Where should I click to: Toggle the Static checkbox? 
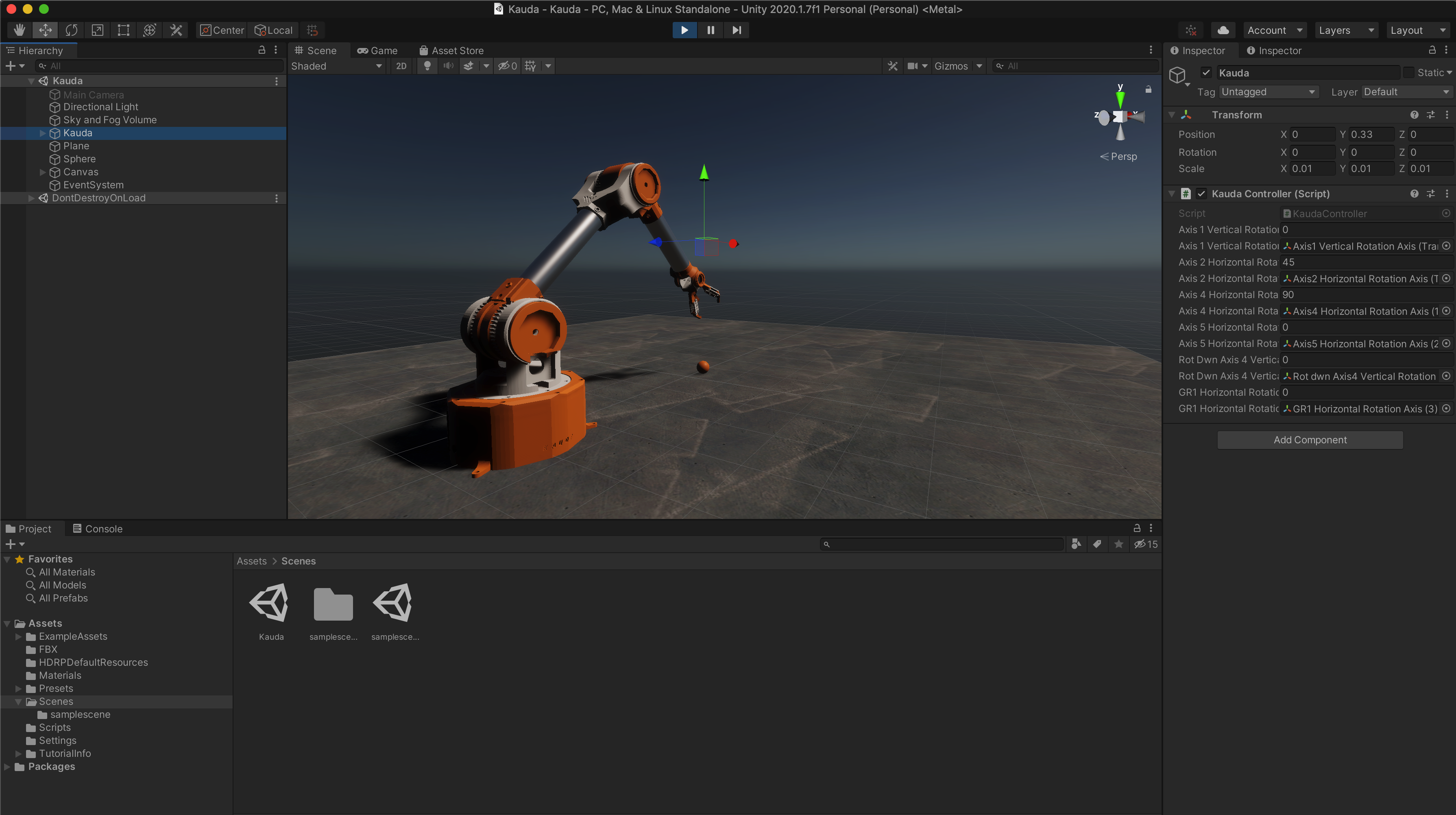point(1408,73)
